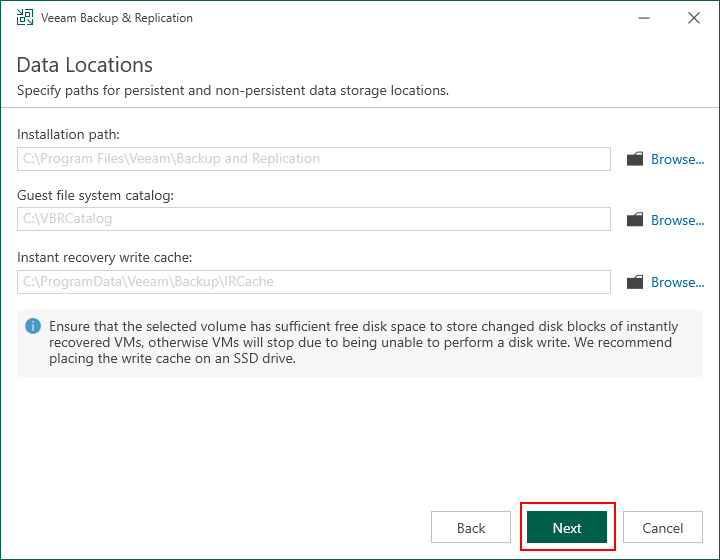Click the Veeam Backup & Replication title text

(117, 18)
